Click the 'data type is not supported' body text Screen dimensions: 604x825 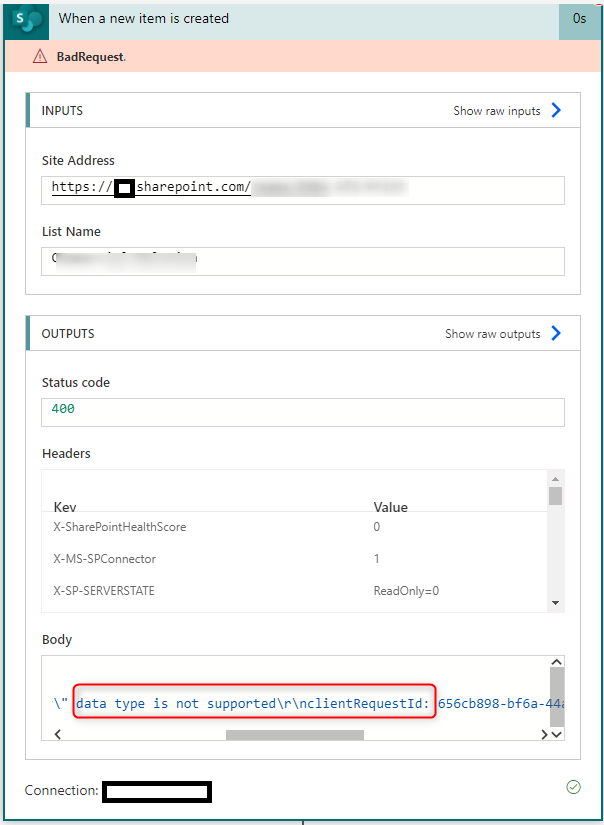click(176, 703)
